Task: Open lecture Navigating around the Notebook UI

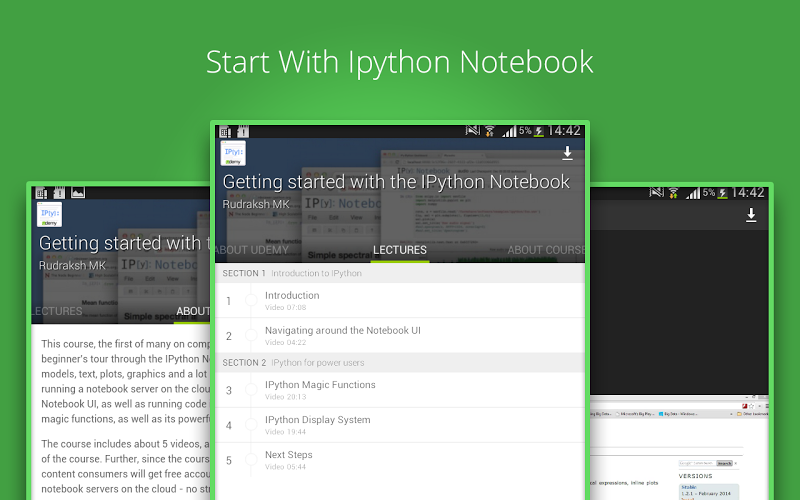Action: pos(400,336)
